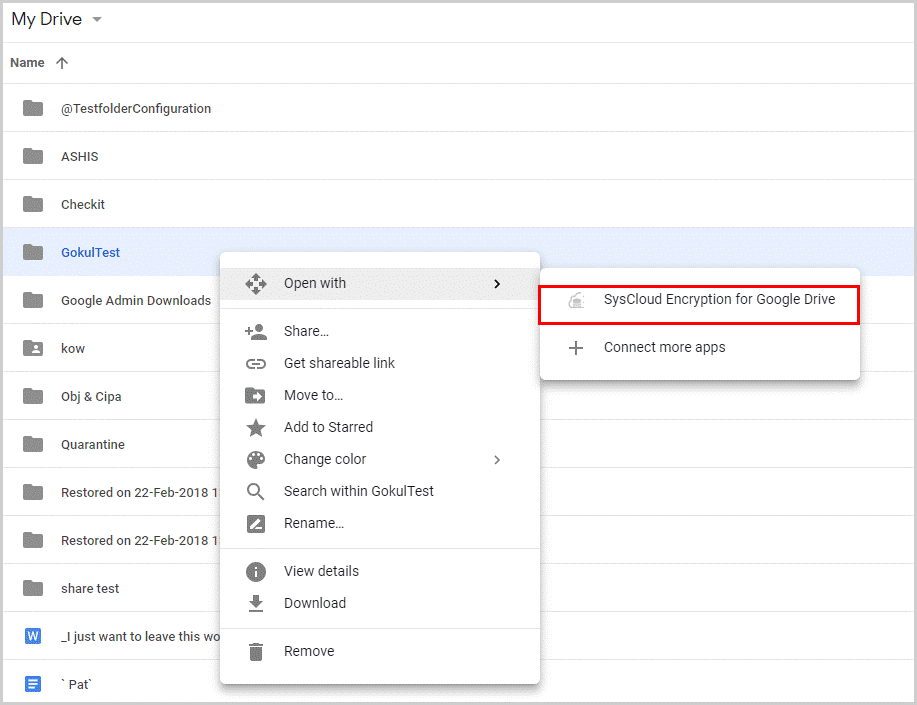Click the Remove trash icon

tap(257, 651)
